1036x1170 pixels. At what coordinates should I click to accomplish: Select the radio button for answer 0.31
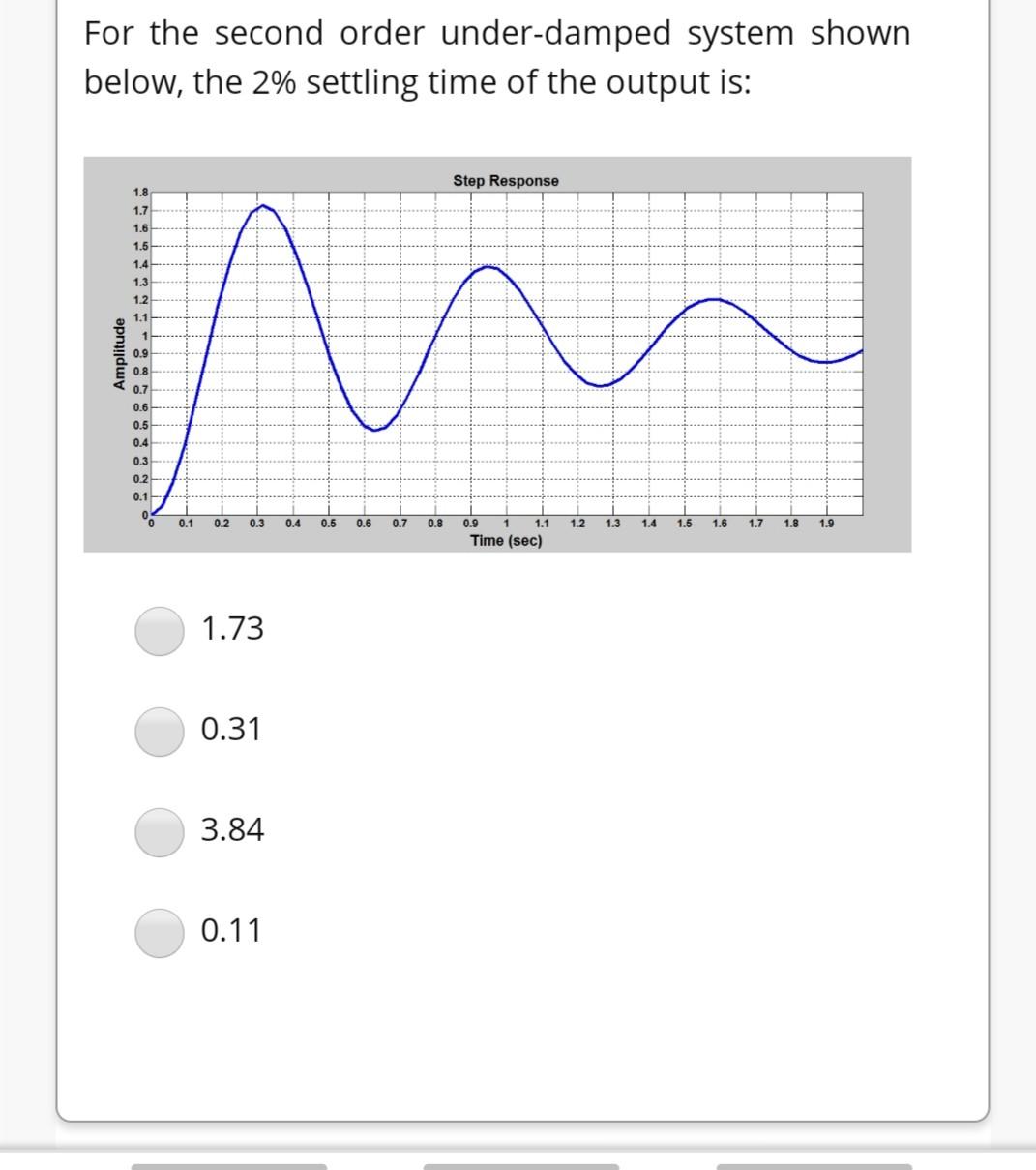pyautogui.click(x=160, y=731)
